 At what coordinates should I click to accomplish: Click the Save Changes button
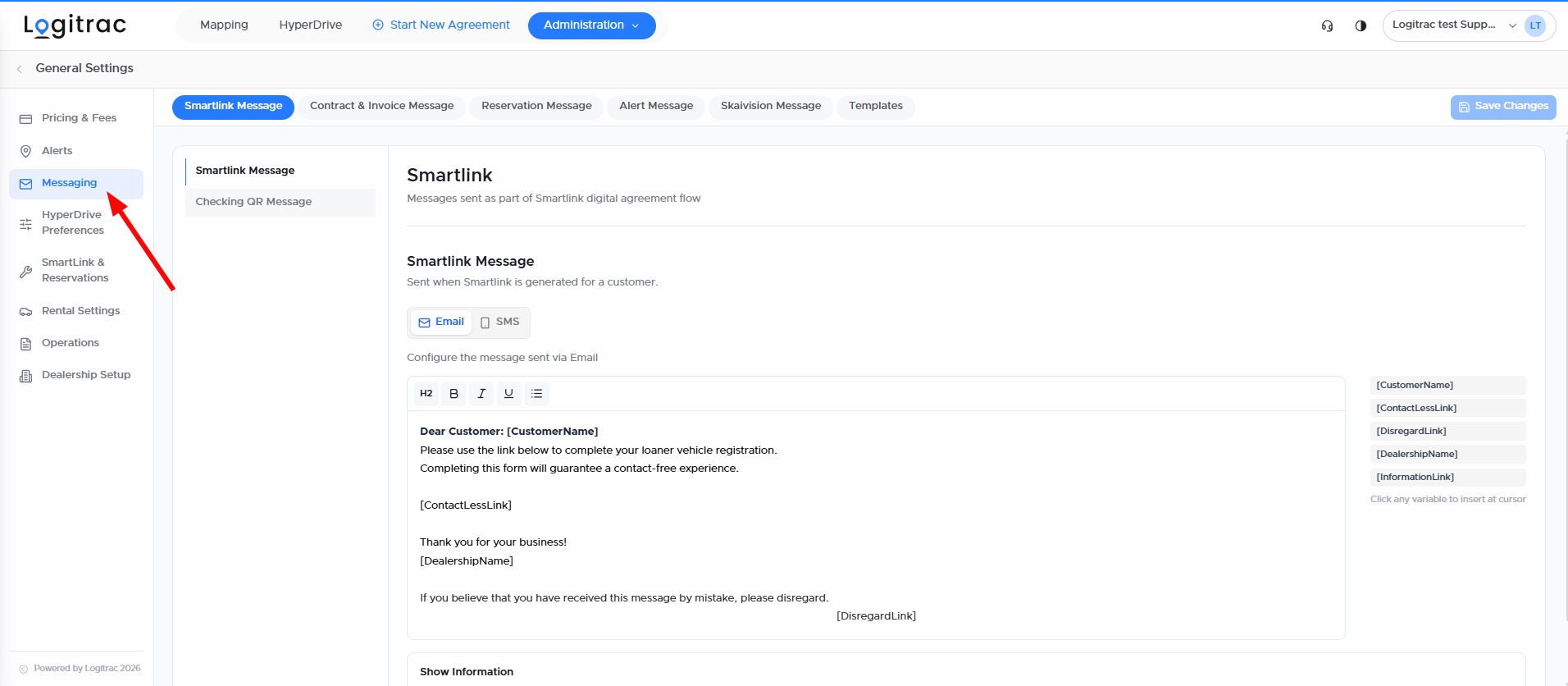tap(1503, 107)
